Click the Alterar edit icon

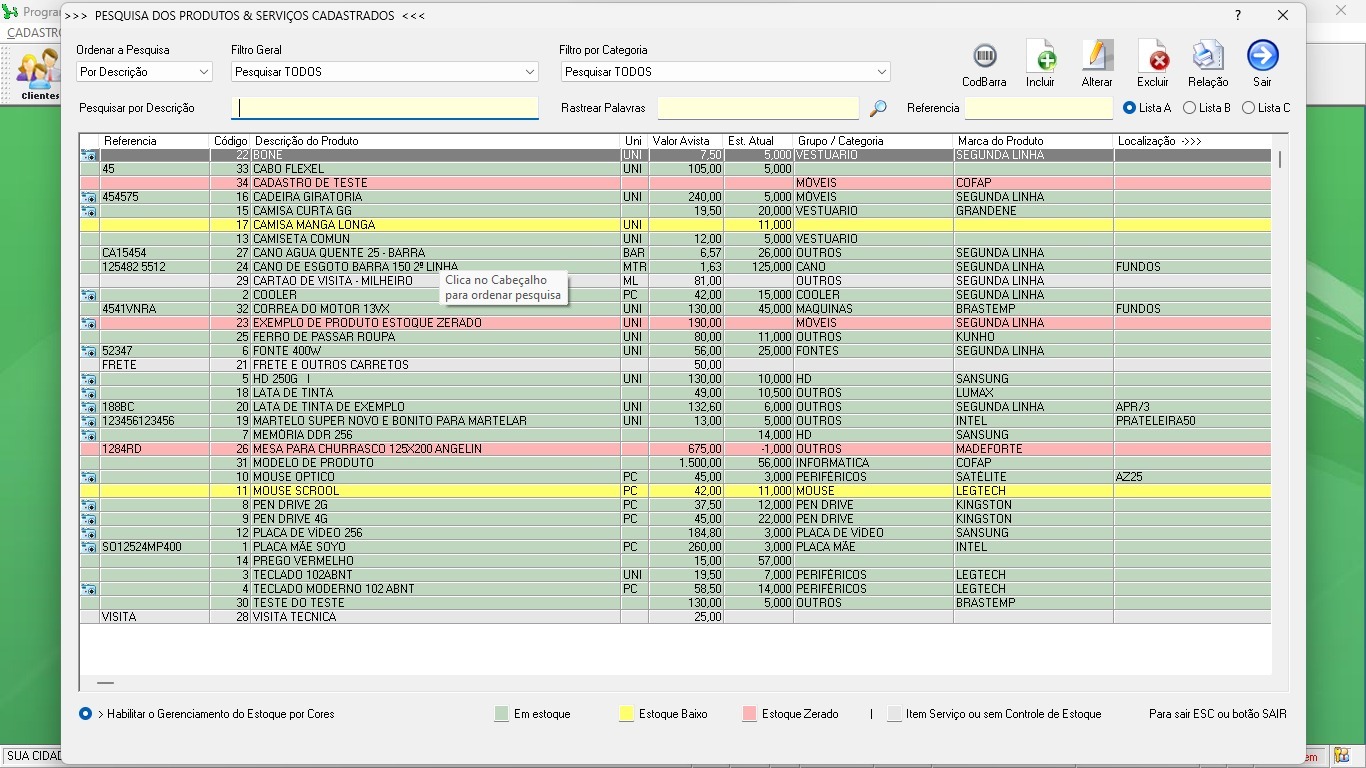(x=1097, y=57)
